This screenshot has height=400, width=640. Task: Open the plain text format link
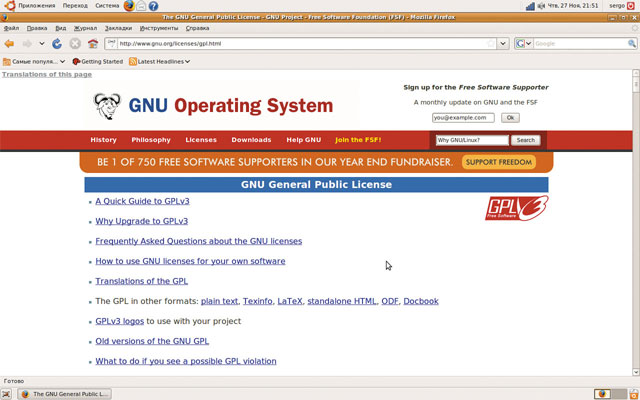tap(220, 301)
